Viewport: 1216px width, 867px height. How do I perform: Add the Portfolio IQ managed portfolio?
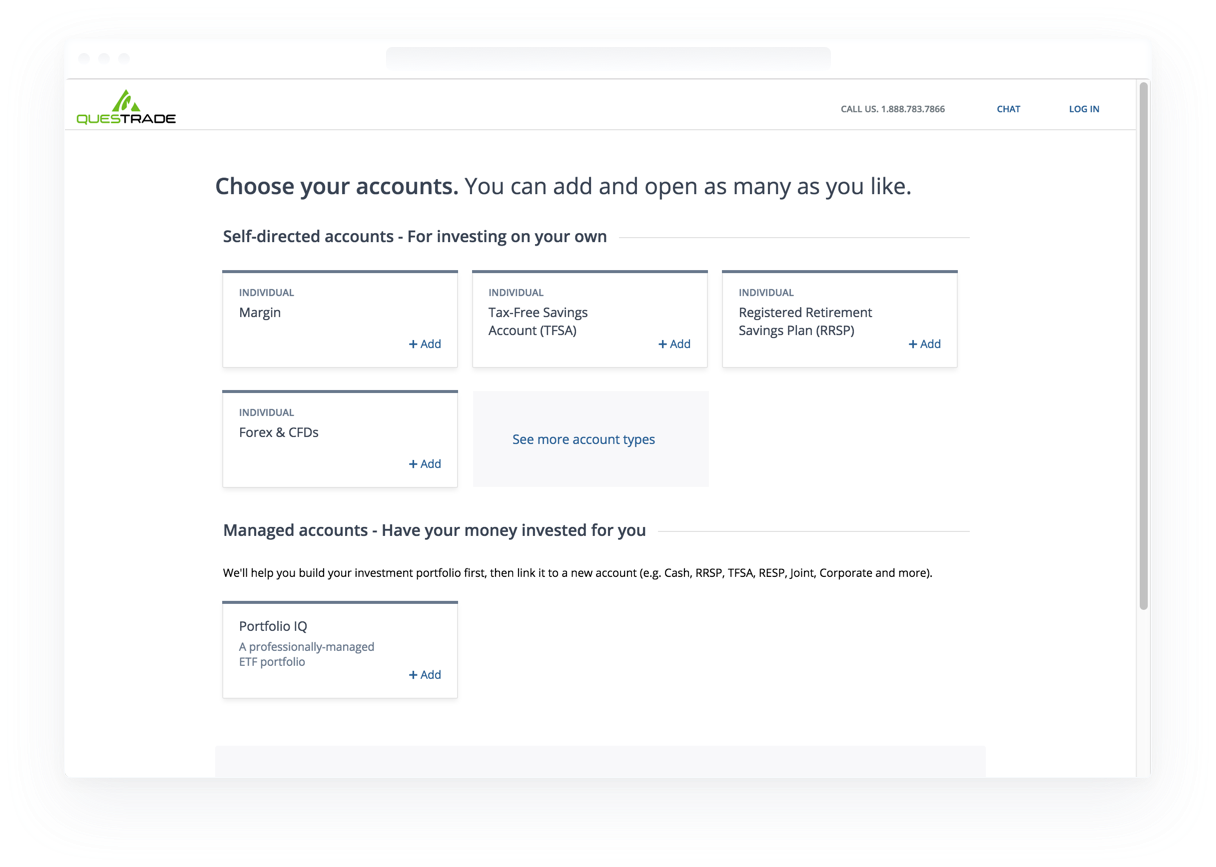coord(425,675)
